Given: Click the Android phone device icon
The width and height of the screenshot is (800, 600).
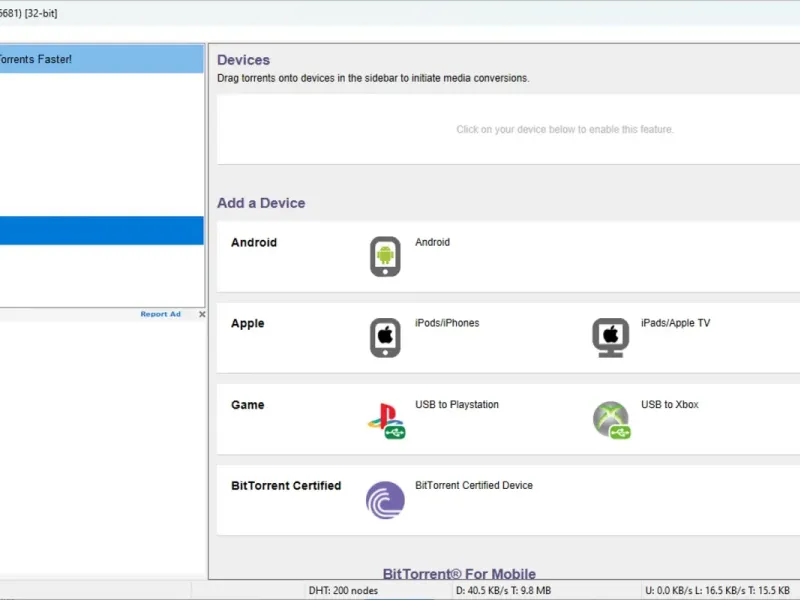Looking at the screenshot, I should [385, 257].
